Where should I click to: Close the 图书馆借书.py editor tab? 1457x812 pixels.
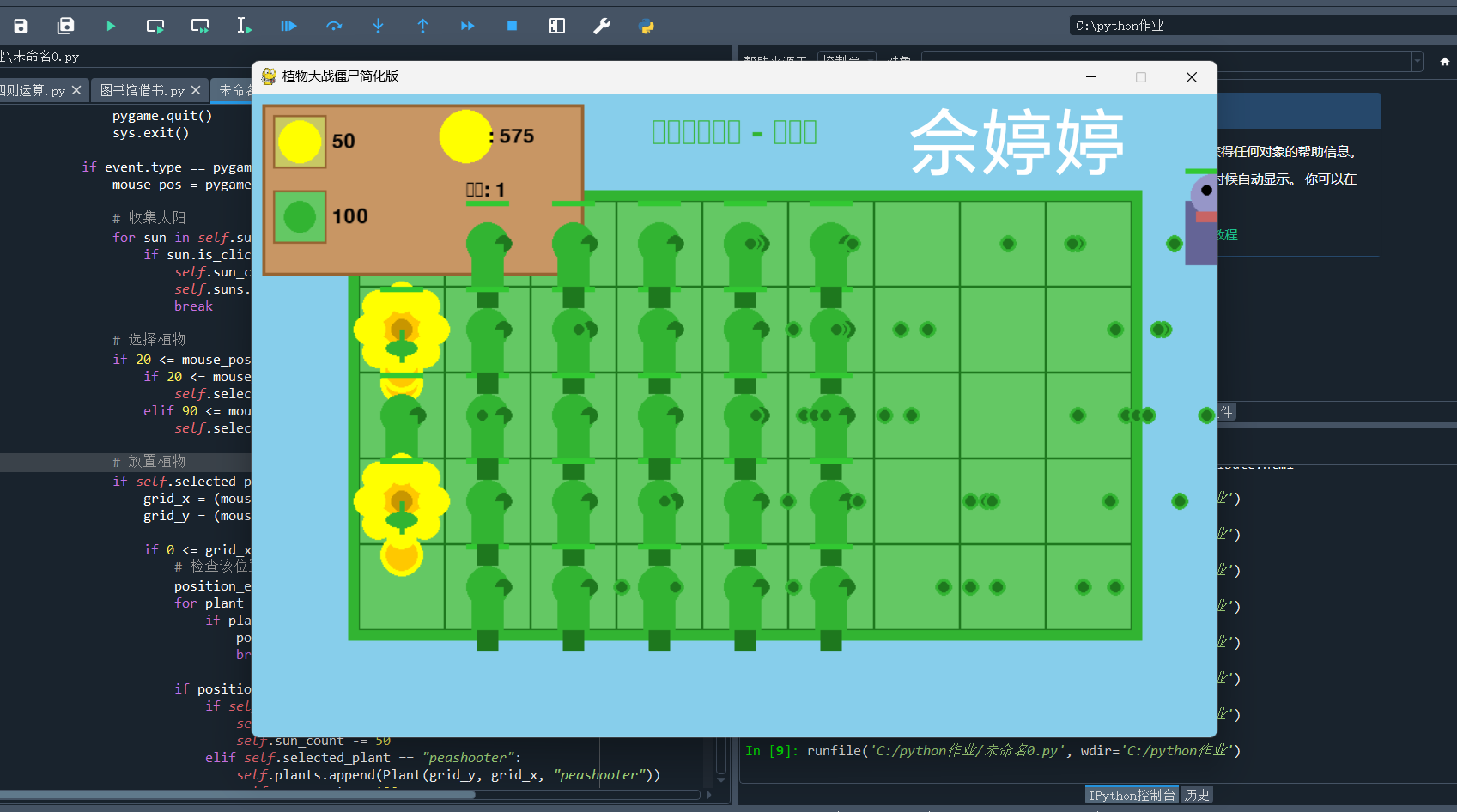coord(196,90)
